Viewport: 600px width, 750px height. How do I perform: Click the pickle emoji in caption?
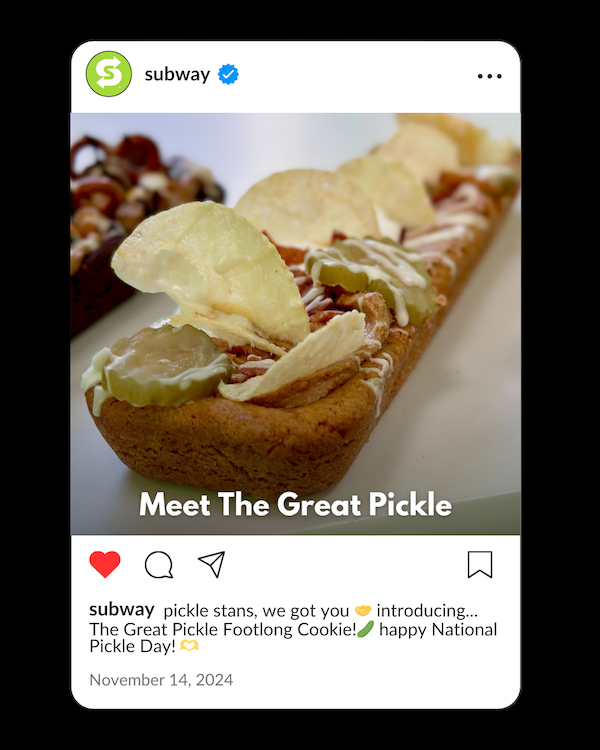(x=366, y=629)
